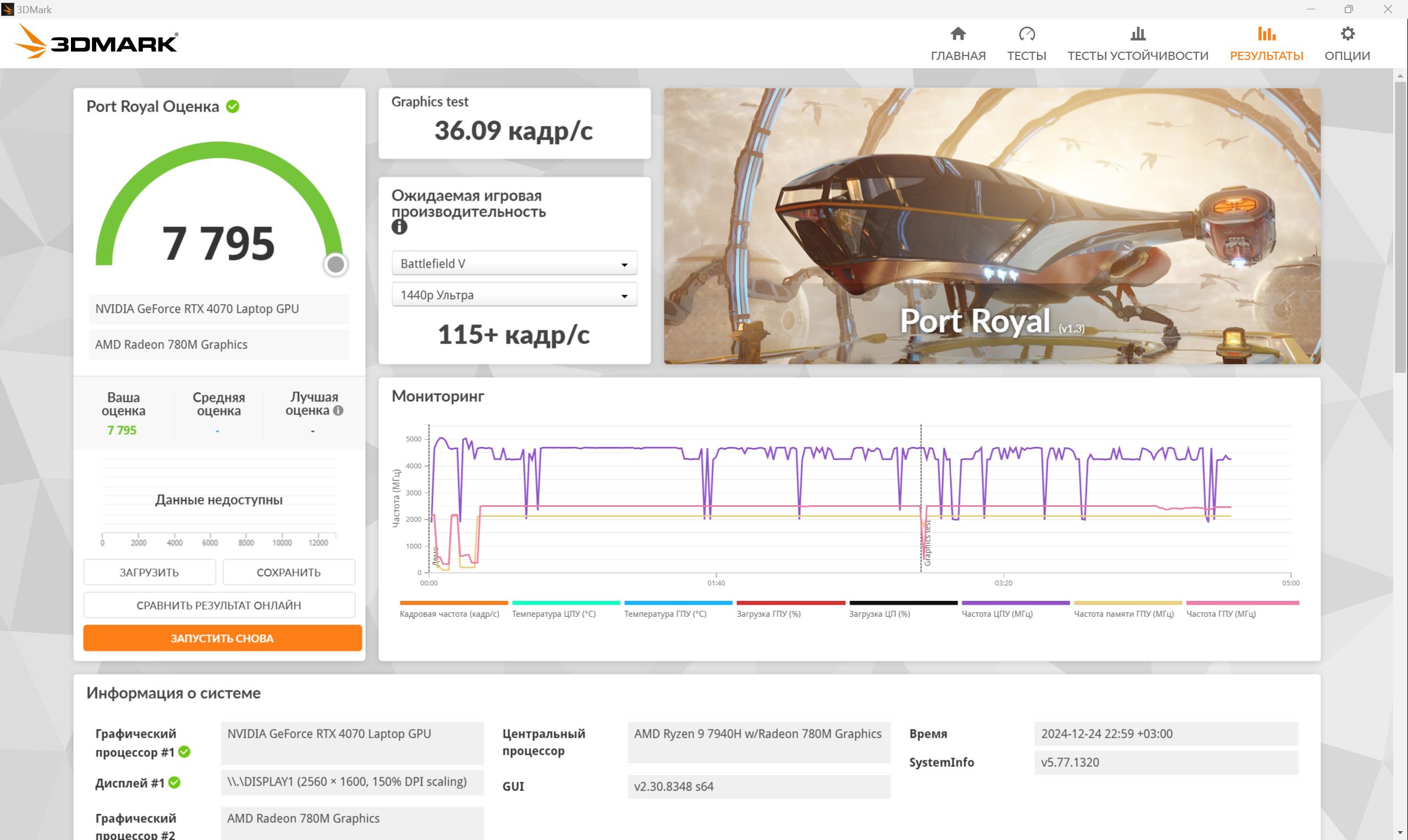Click the ЗАГРУЗИТЬ button
This screenshot has height=840, width=1408.
tap(150, 572)
